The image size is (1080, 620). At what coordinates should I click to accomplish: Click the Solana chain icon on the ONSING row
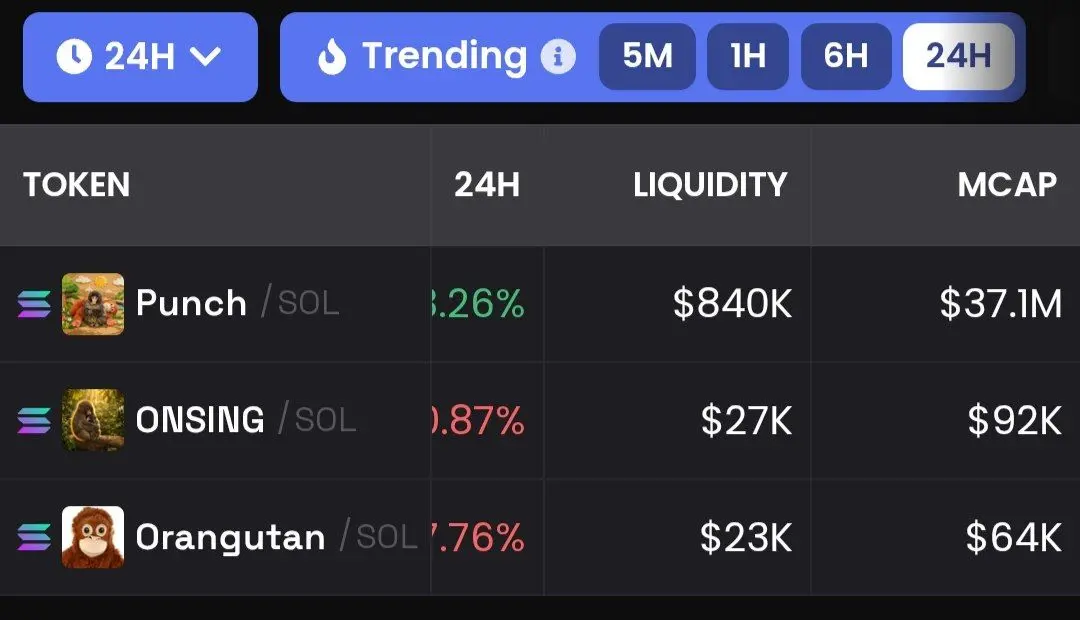[34, 420]
